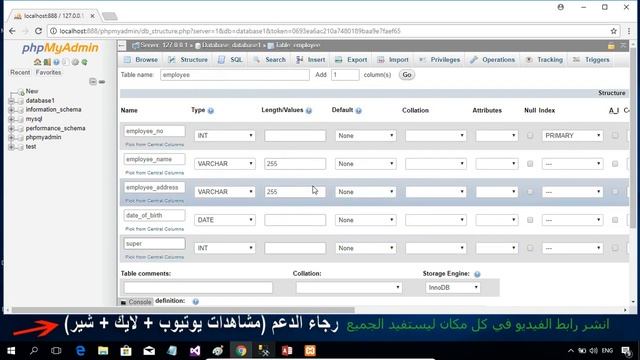This screenshot has height=360, width=640.
Task: Click the help icon next to Type header
Action: [211, 111]
